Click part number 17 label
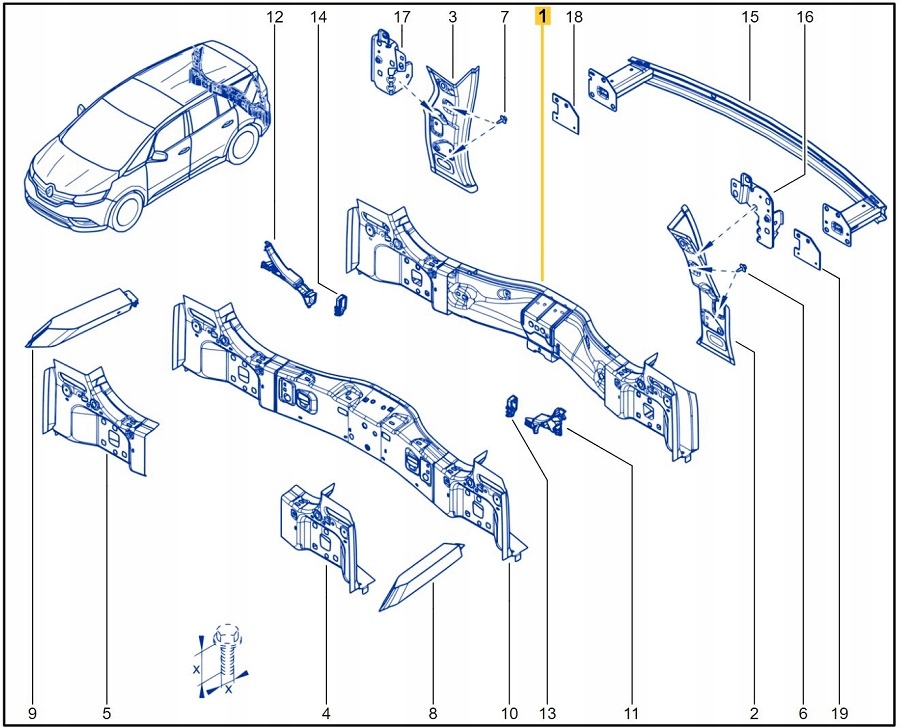The height and width of the screenshot is (728, 900). coord(402,17)
